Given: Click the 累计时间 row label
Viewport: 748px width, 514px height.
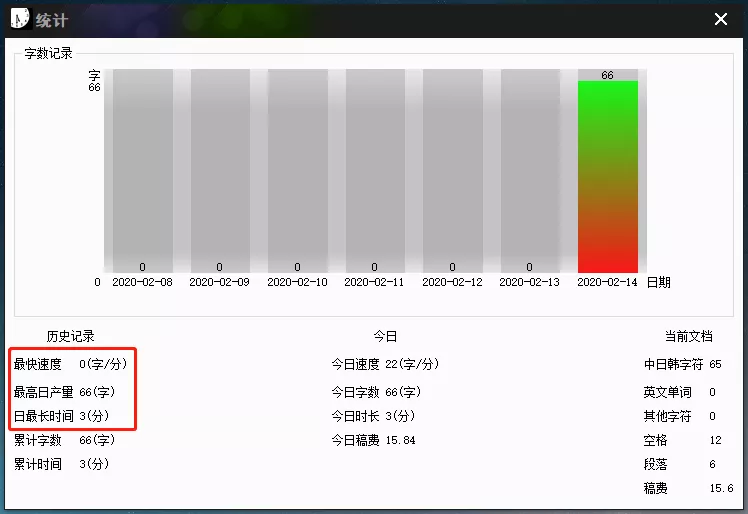Looking at the screenshot, I should pos(38,464).
